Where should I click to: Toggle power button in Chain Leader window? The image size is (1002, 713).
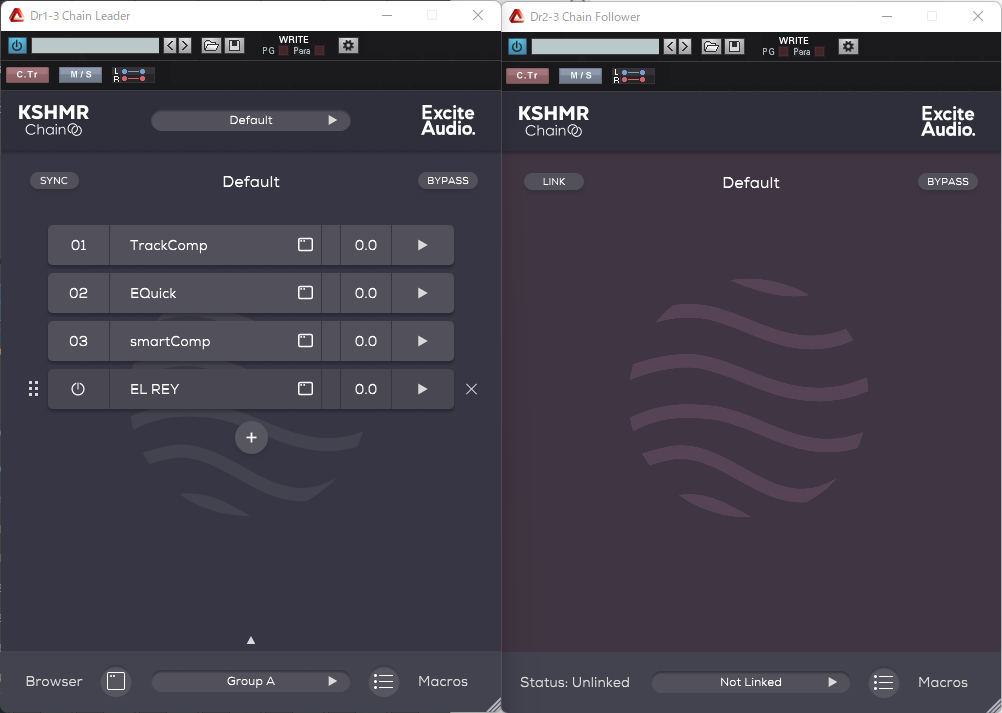point(17,45)
